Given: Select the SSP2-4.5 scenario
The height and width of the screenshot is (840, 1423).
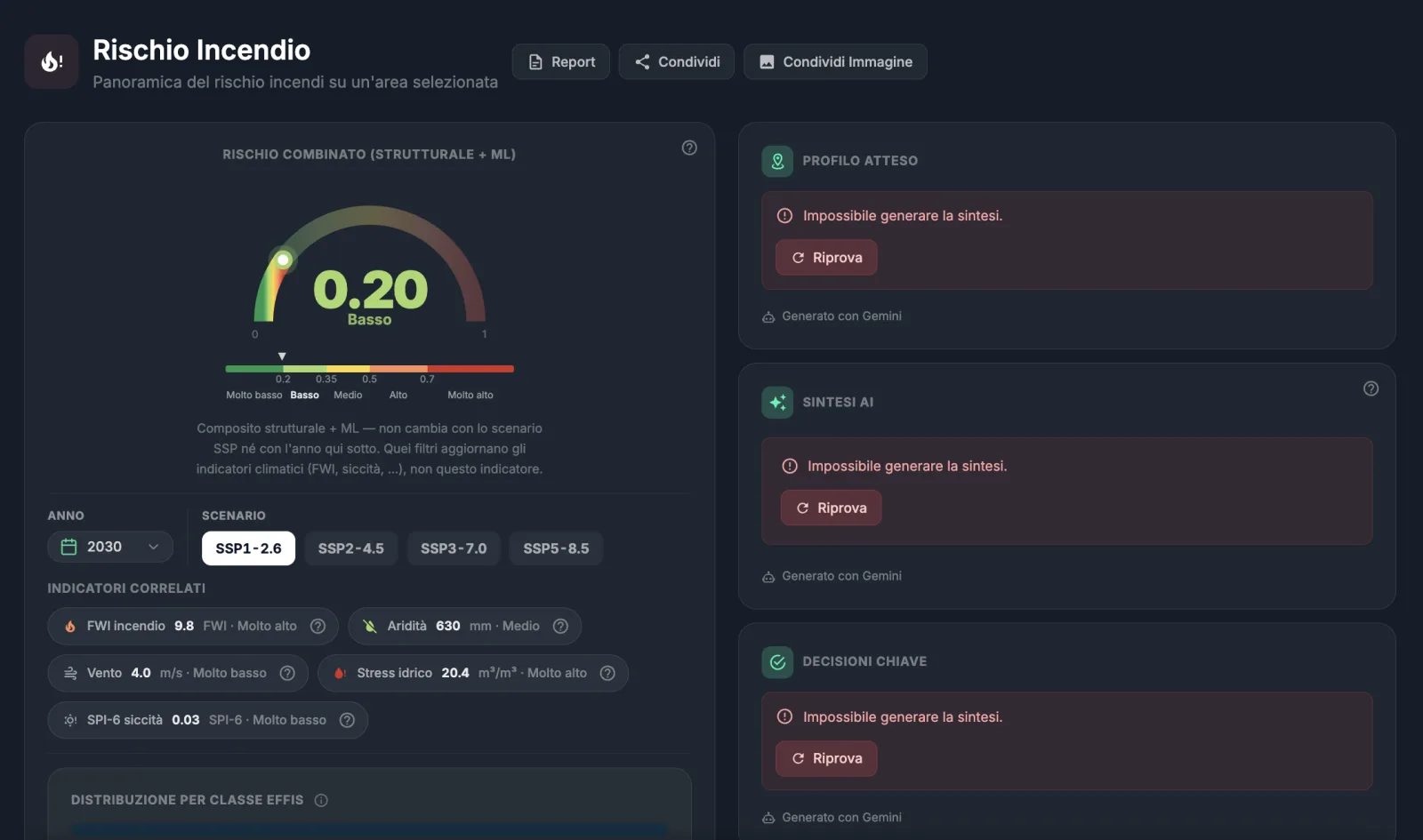Looking at the screenshot, I should (351, 548).
